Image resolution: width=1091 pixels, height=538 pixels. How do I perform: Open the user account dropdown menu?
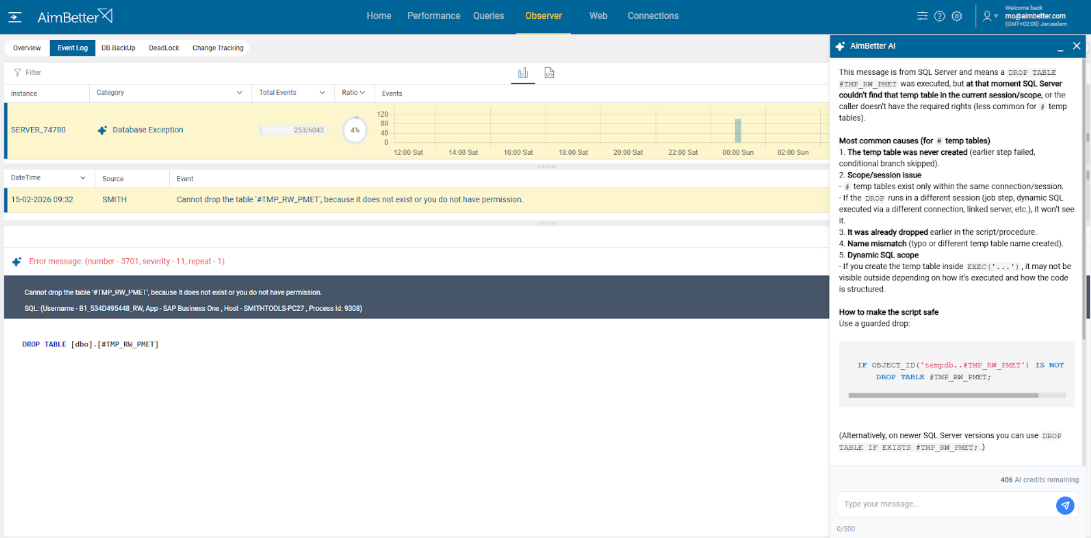(990, 16)
